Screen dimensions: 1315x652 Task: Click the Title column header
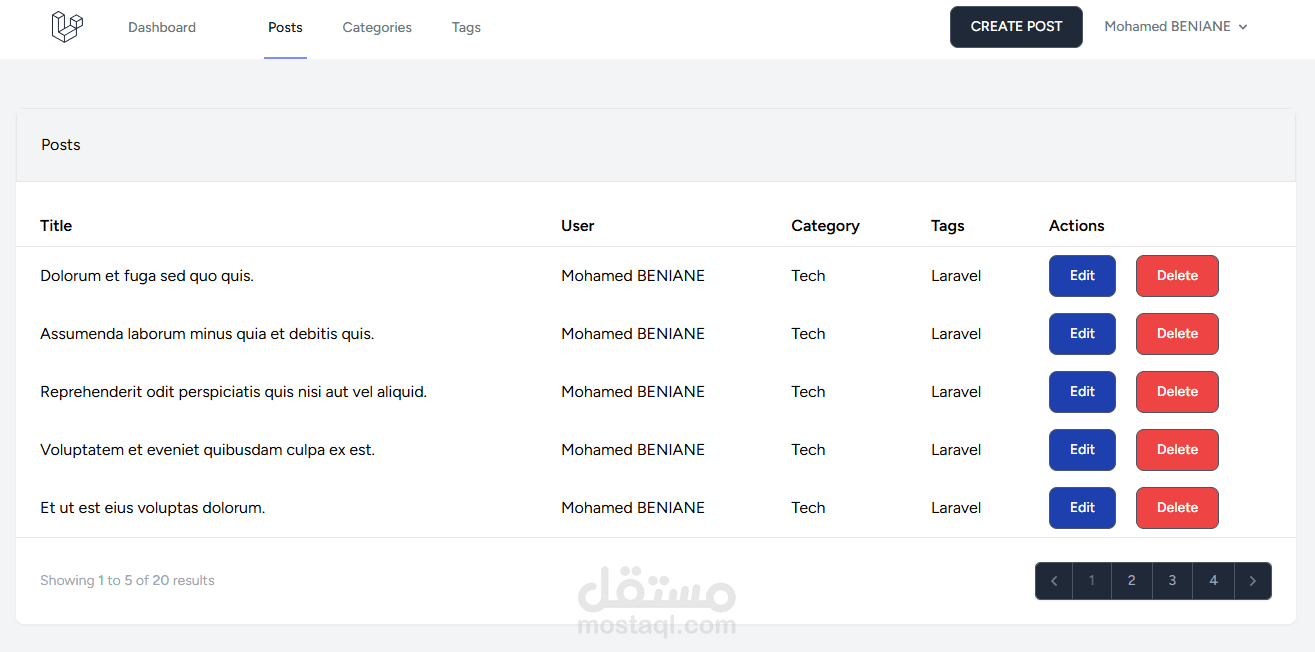tap(55, 225)
